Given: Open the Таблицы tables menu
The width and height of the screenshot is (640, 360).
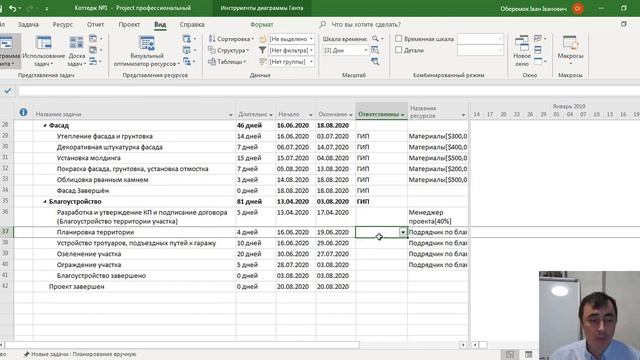Looking at the screenshot, I should pyautogui.click(x=227, y=62).
